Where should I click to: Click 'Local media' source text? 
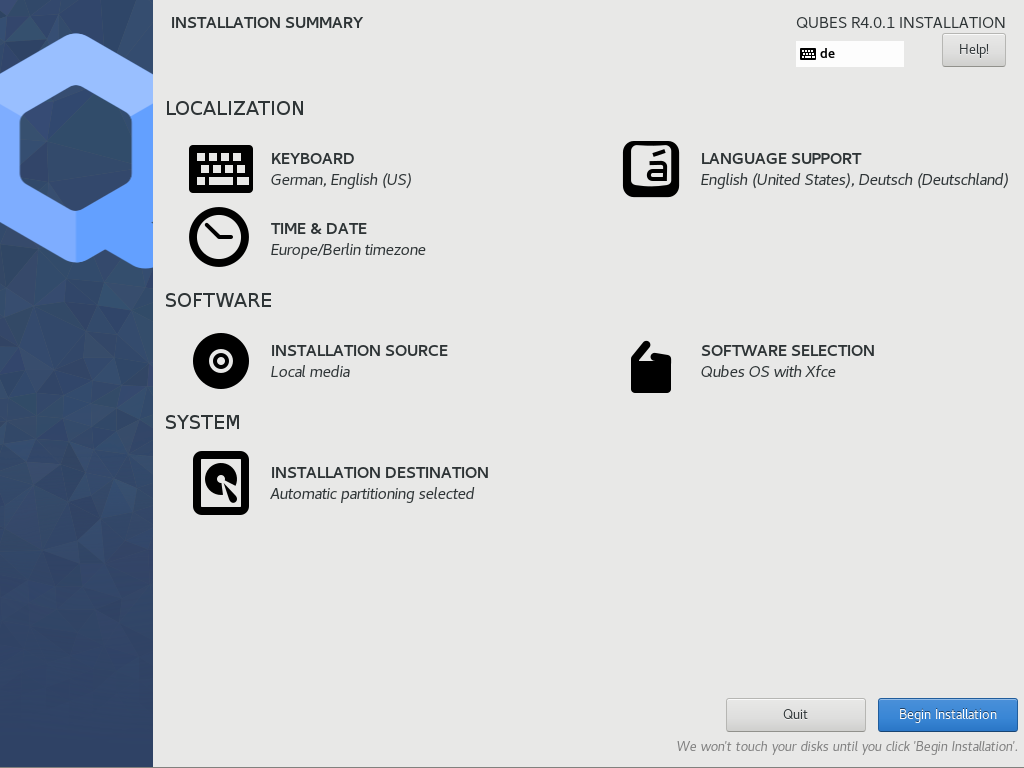(x=310, y=372)
